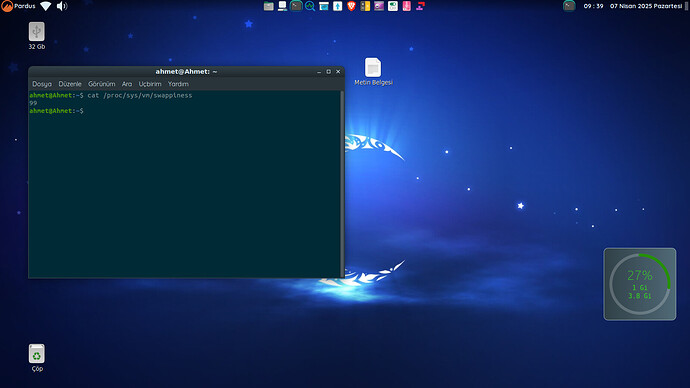This screenshot has height=388, width=690.
Task: Open the terminal launcher in the panel
Action: (x=296, y=6)
